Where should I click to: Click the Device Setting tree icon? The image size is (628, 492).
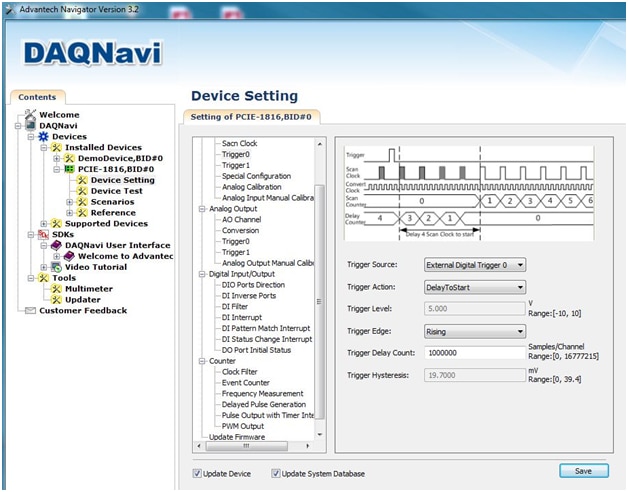point(82,180)
